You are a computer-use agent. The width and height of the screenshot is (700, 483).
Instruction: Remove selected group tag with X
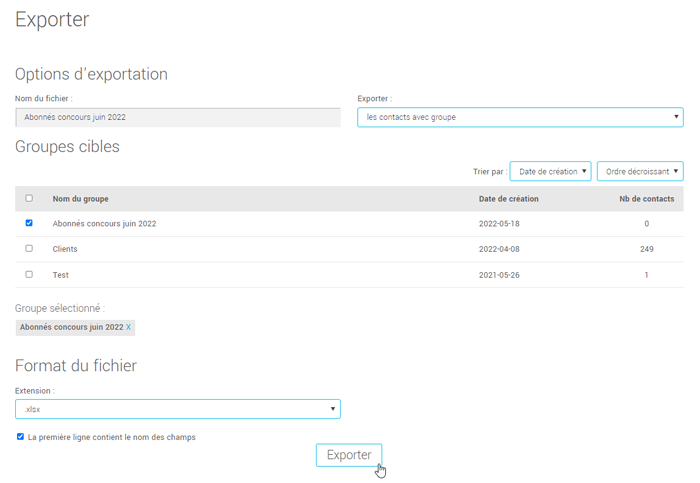click(128, 327)
